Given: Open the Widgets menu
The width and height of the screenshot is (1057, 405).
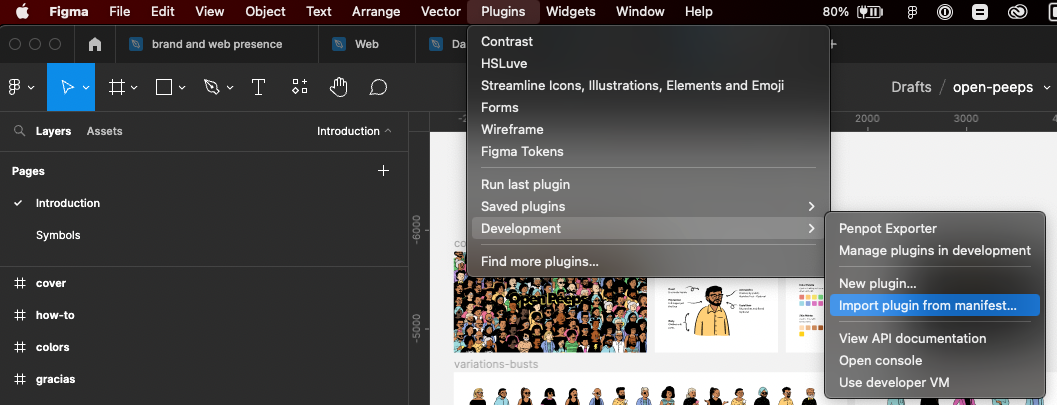Looking at the screenshot, I should tap(570, 11).
